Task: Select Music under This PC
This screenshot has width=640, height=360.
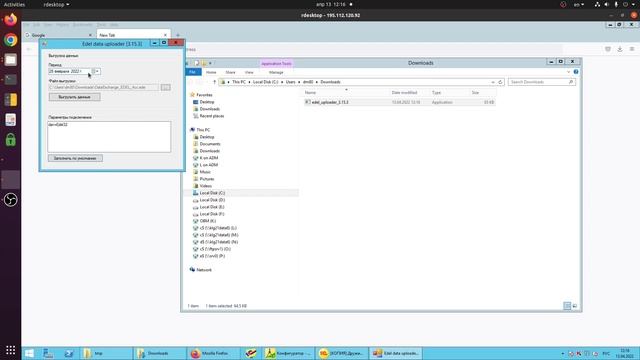Action: coord(205,172)
